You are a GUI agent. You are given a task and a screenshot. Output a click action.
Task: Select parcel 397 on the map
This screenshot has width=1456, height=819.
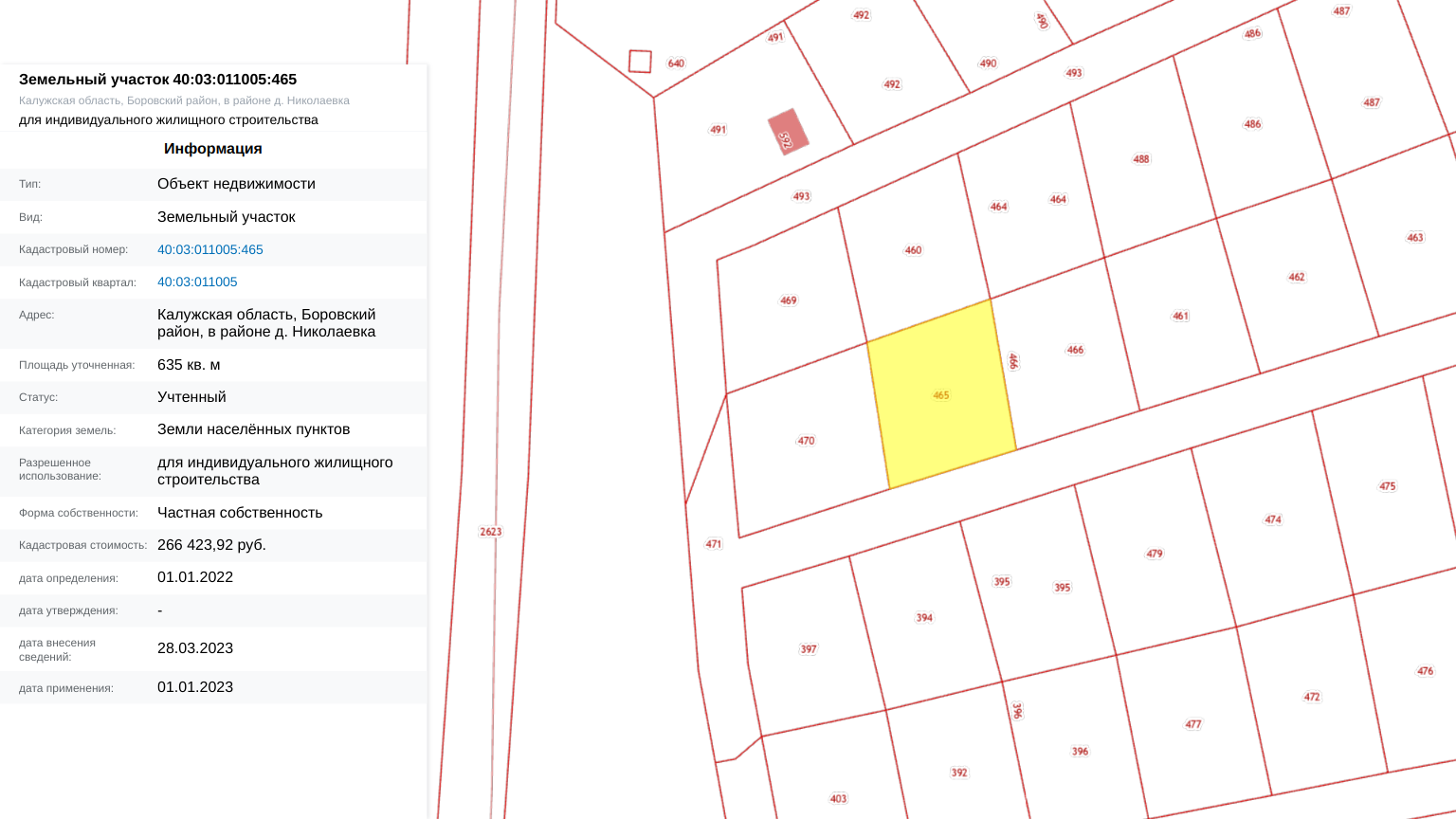tap(808, 649)
